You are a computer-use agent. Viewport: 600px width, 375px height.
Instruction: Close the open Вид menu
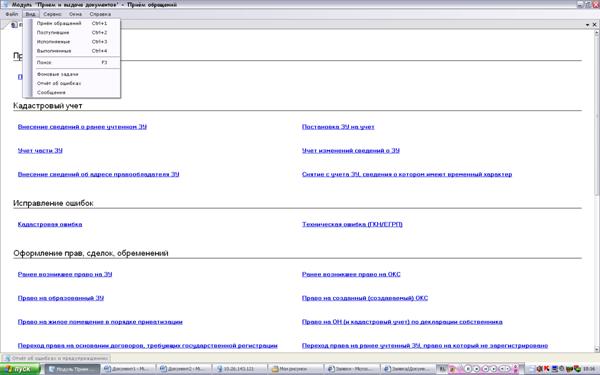[30, 14]
